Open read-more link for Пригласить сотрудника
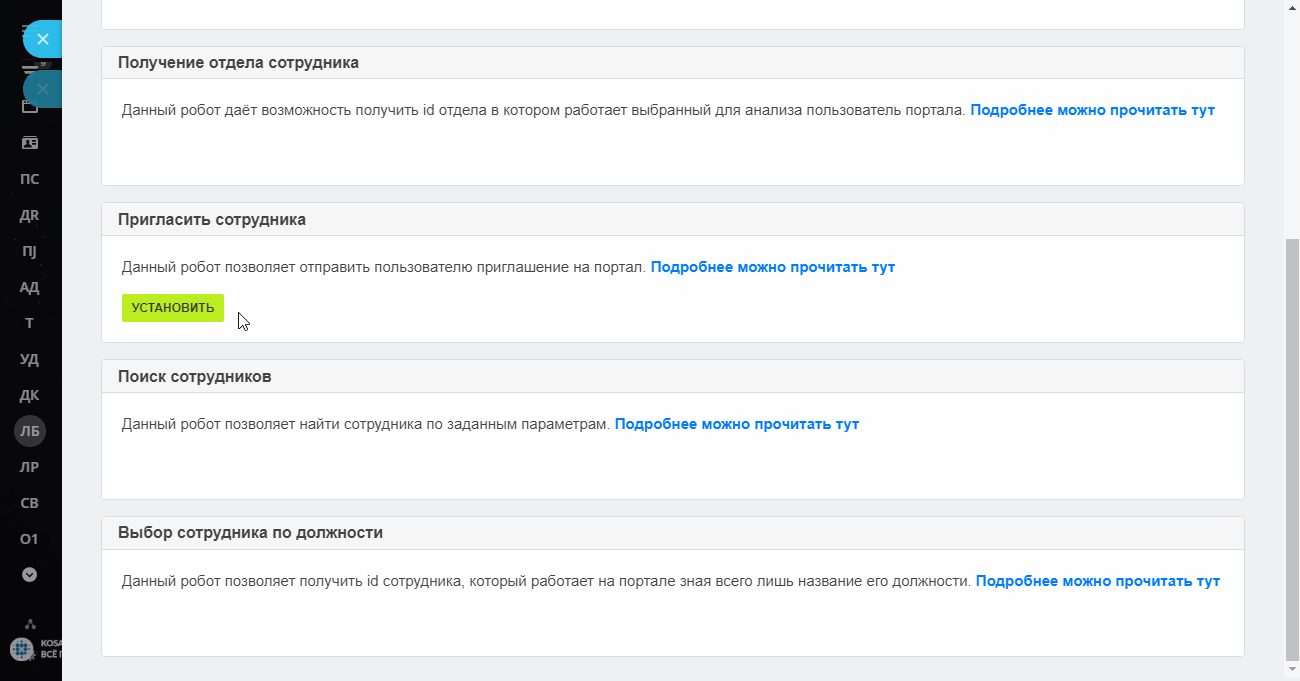This screenshot has width=1300, height=681. (773, 267)
